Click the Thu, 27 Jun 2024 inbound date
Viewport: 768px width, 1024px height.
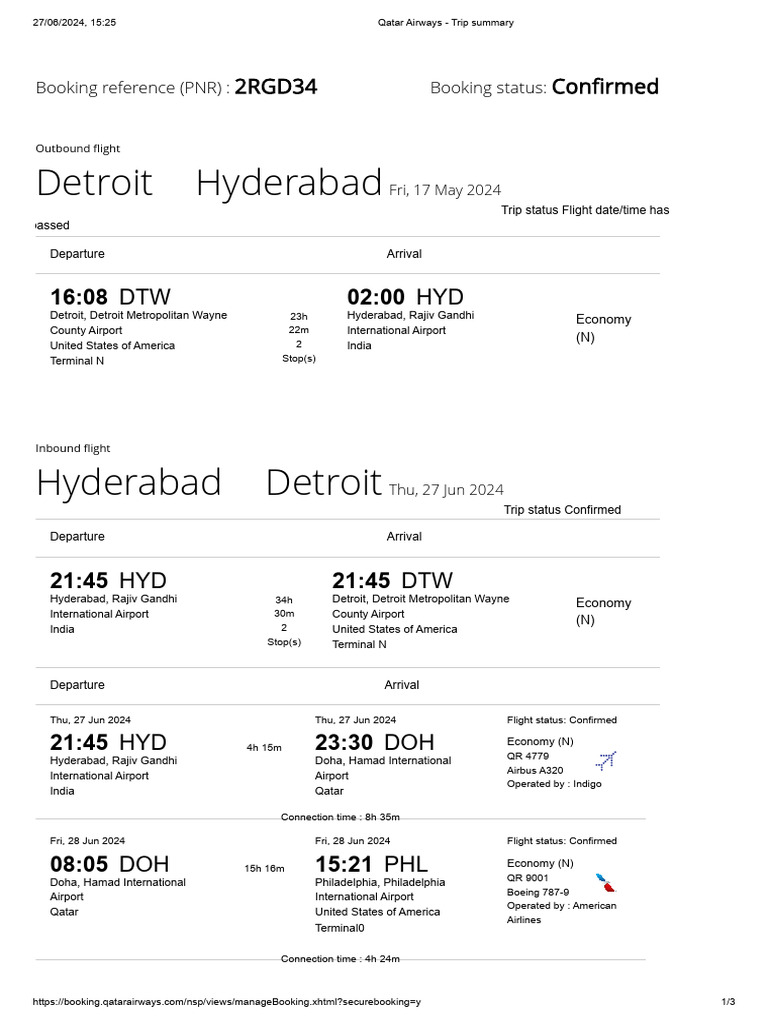[446, 490]
